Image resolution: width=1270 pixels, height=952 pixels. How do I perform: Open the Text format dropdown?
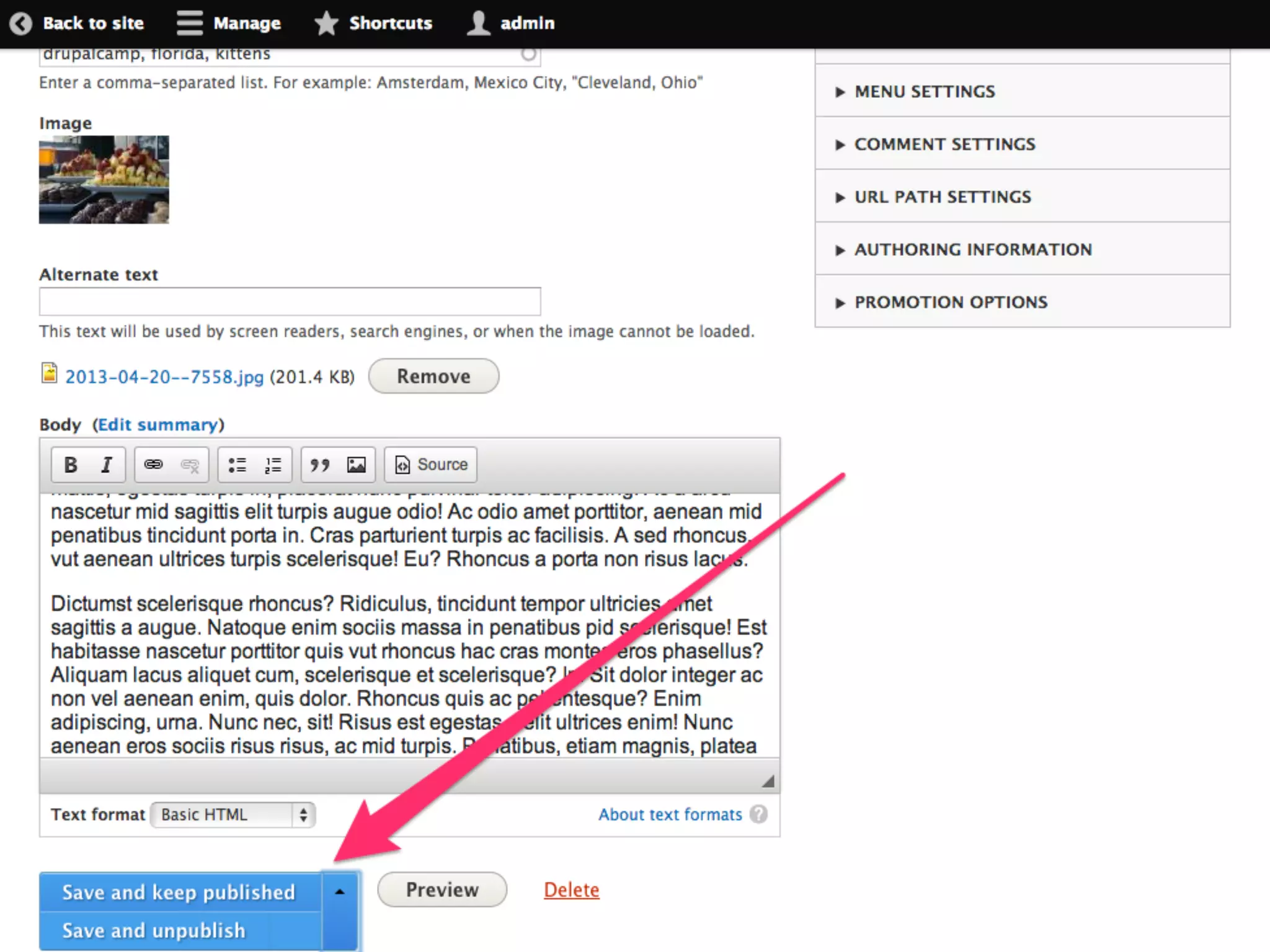point(233,814)
